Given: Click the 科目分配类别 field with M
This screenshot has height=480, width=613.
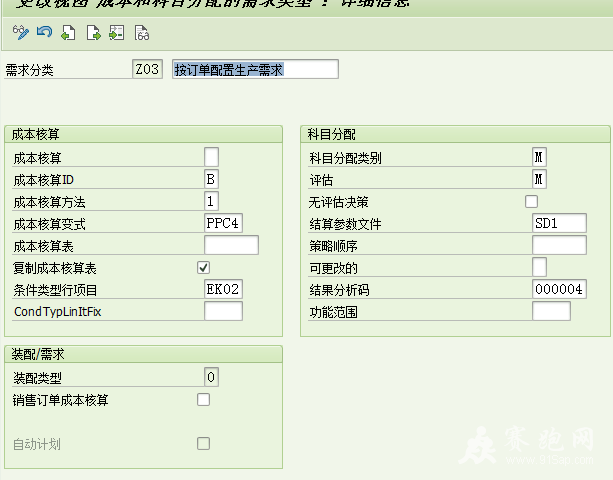Looking at the screenshot, I should 539,157.
